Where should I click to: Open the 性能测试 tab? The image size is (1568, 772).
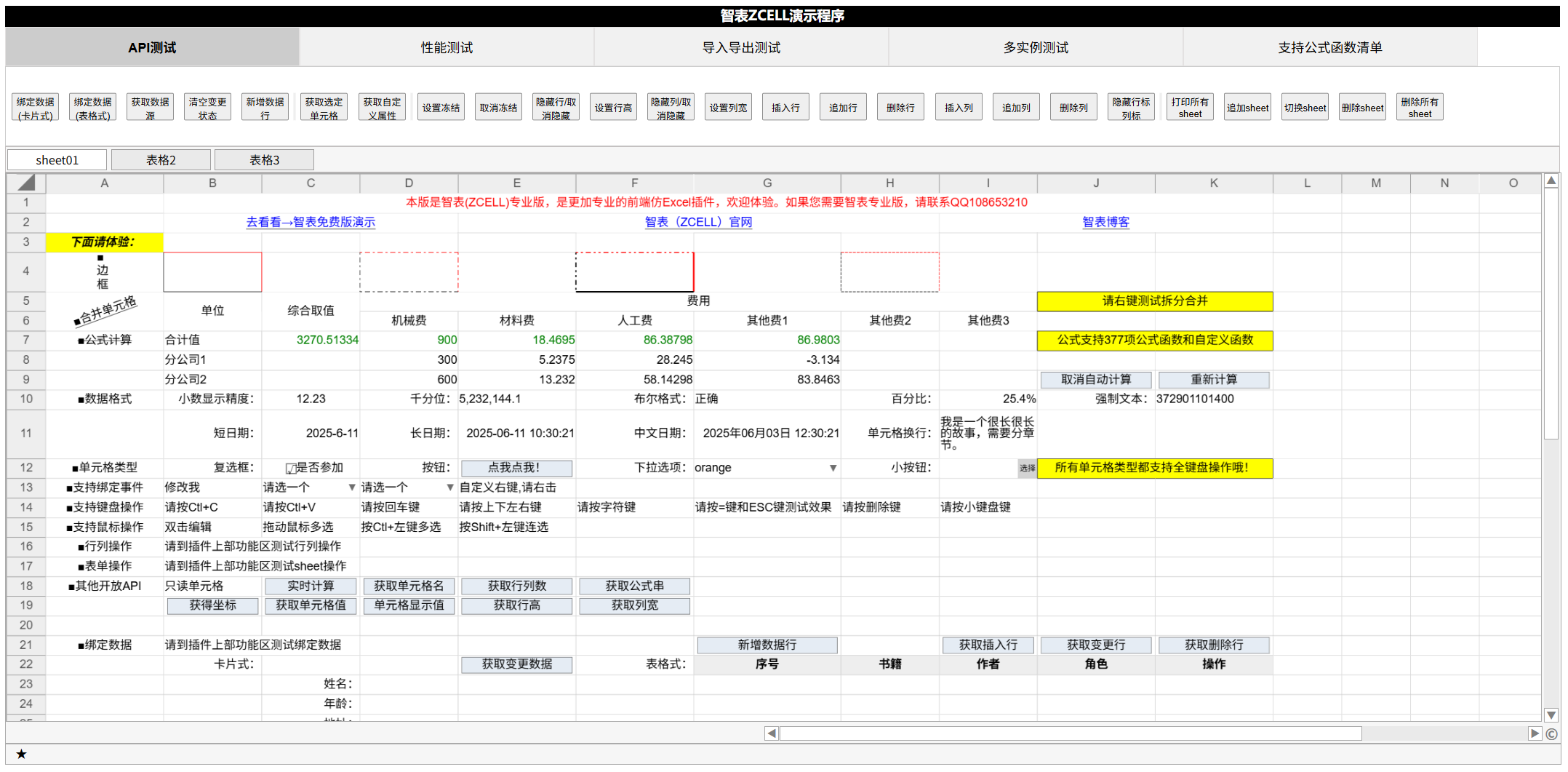pyautogui.click(x=447, y=47)
